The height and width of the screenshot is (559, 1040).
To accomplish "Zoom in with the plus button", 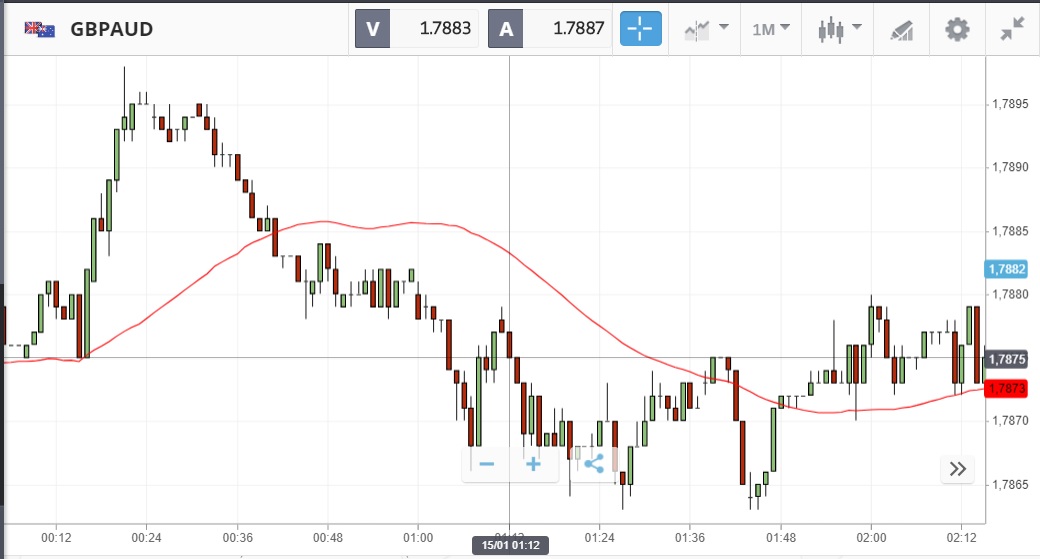I will [533, 464].
